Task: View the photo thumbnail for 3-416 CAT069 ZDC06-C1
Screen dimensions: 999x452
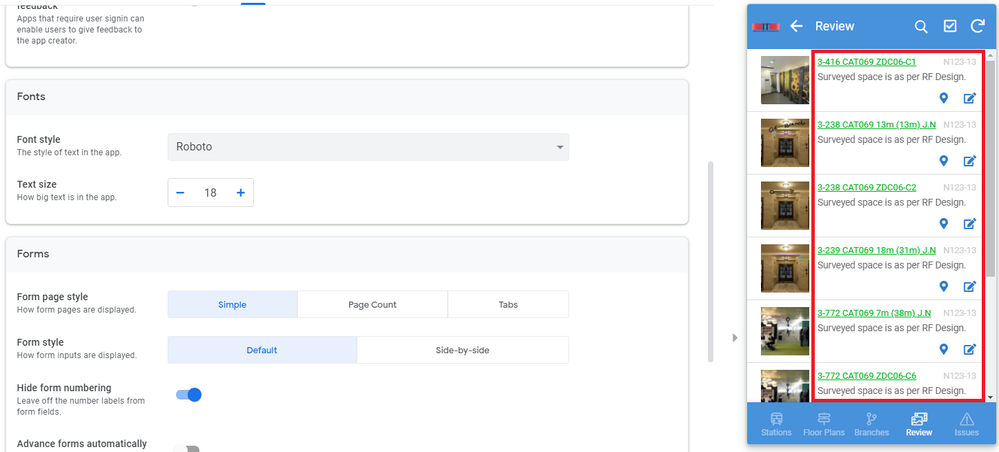Action: pyautogui.click(x=785, y=80)
